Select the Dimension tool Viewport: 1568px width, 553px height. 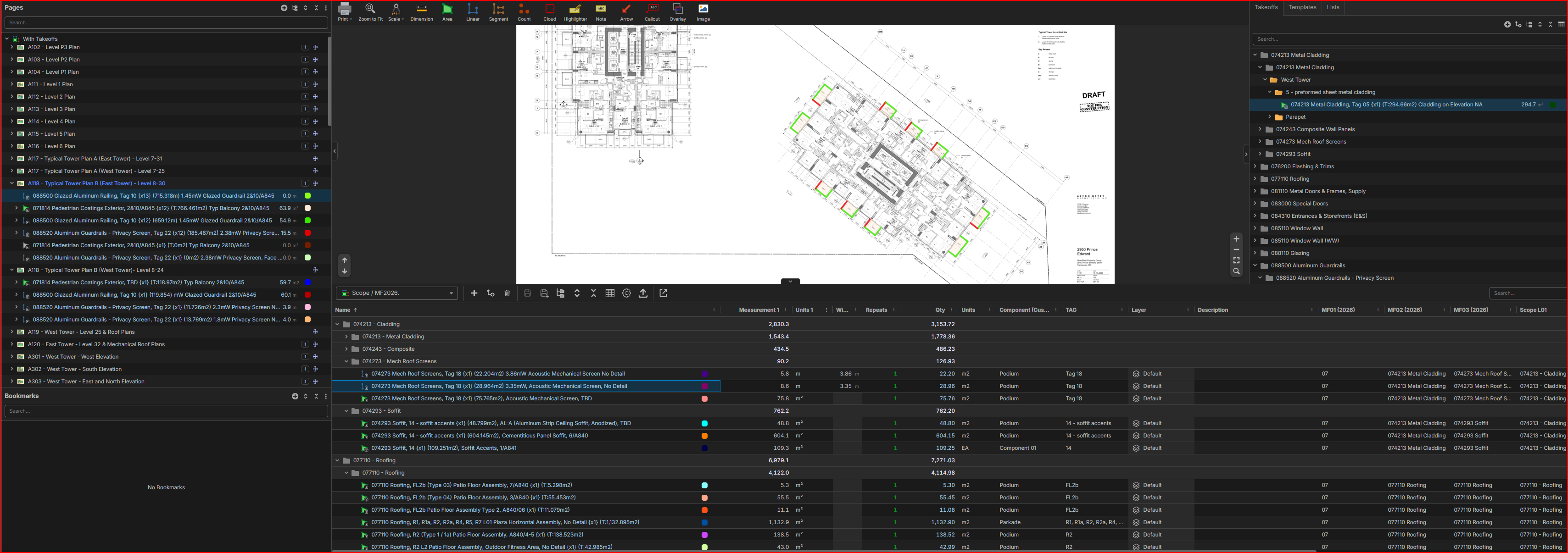[421, 12]
